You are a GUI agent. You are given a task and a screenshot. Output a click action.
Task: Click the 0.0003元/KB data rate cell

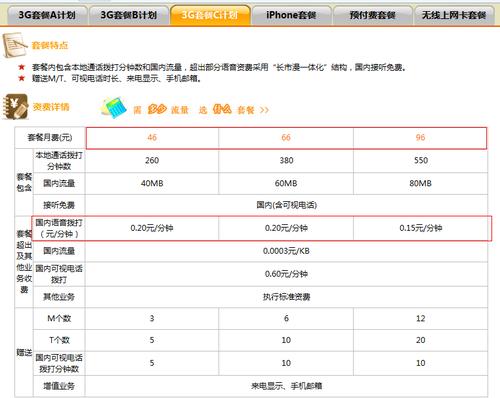coord(287,251)
